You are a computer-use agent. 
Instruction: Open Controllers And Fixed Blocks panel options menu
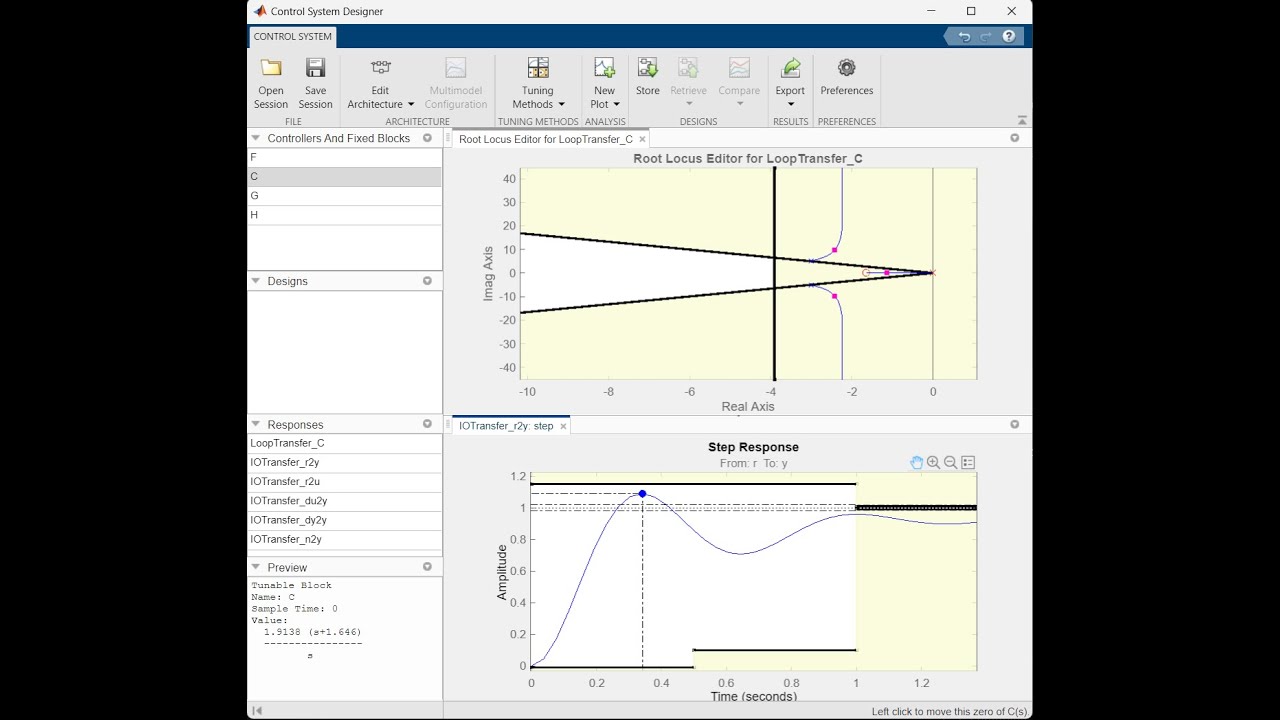[x=428, y=138]
